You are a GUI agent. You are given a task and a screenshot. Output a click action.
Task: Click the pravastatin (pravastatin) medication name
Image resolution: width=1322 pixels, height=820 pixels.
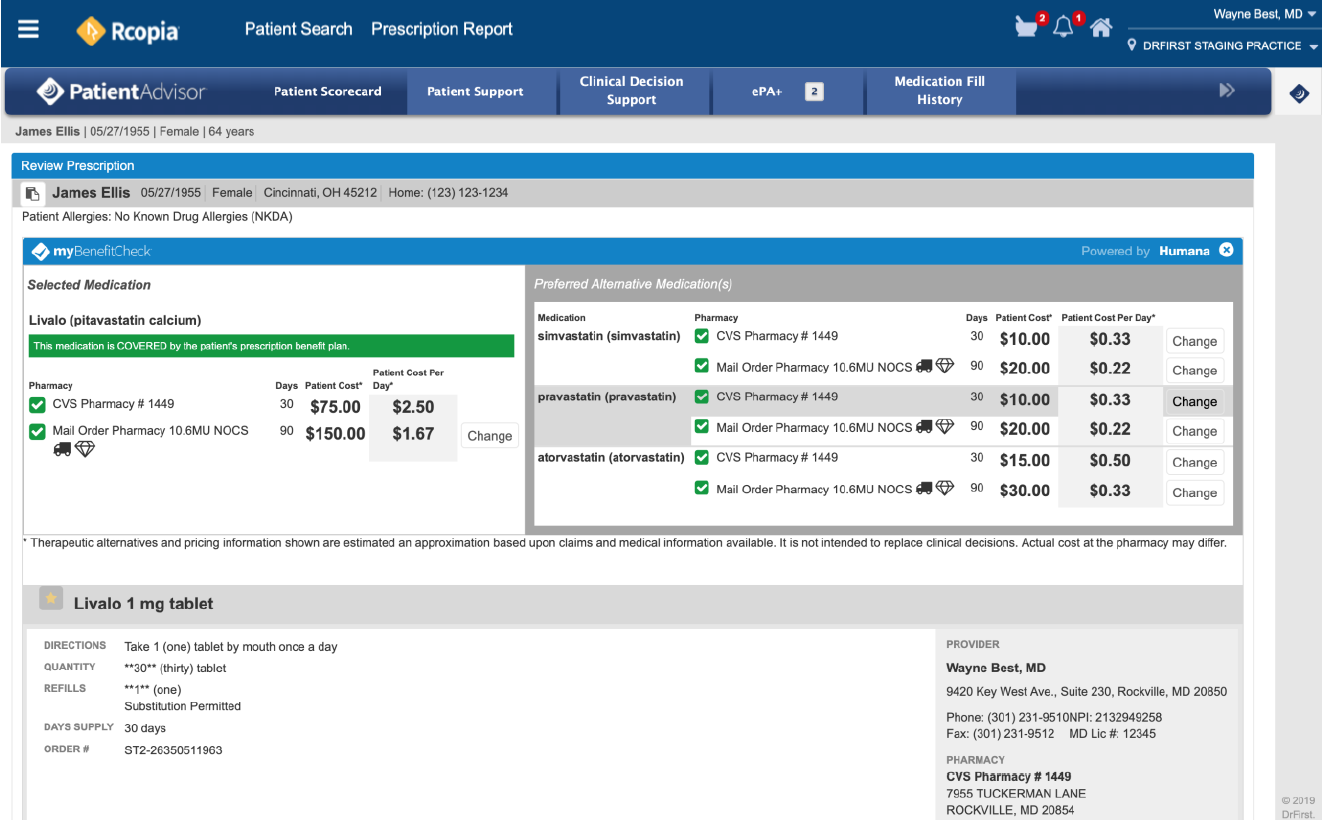point(607,397)
